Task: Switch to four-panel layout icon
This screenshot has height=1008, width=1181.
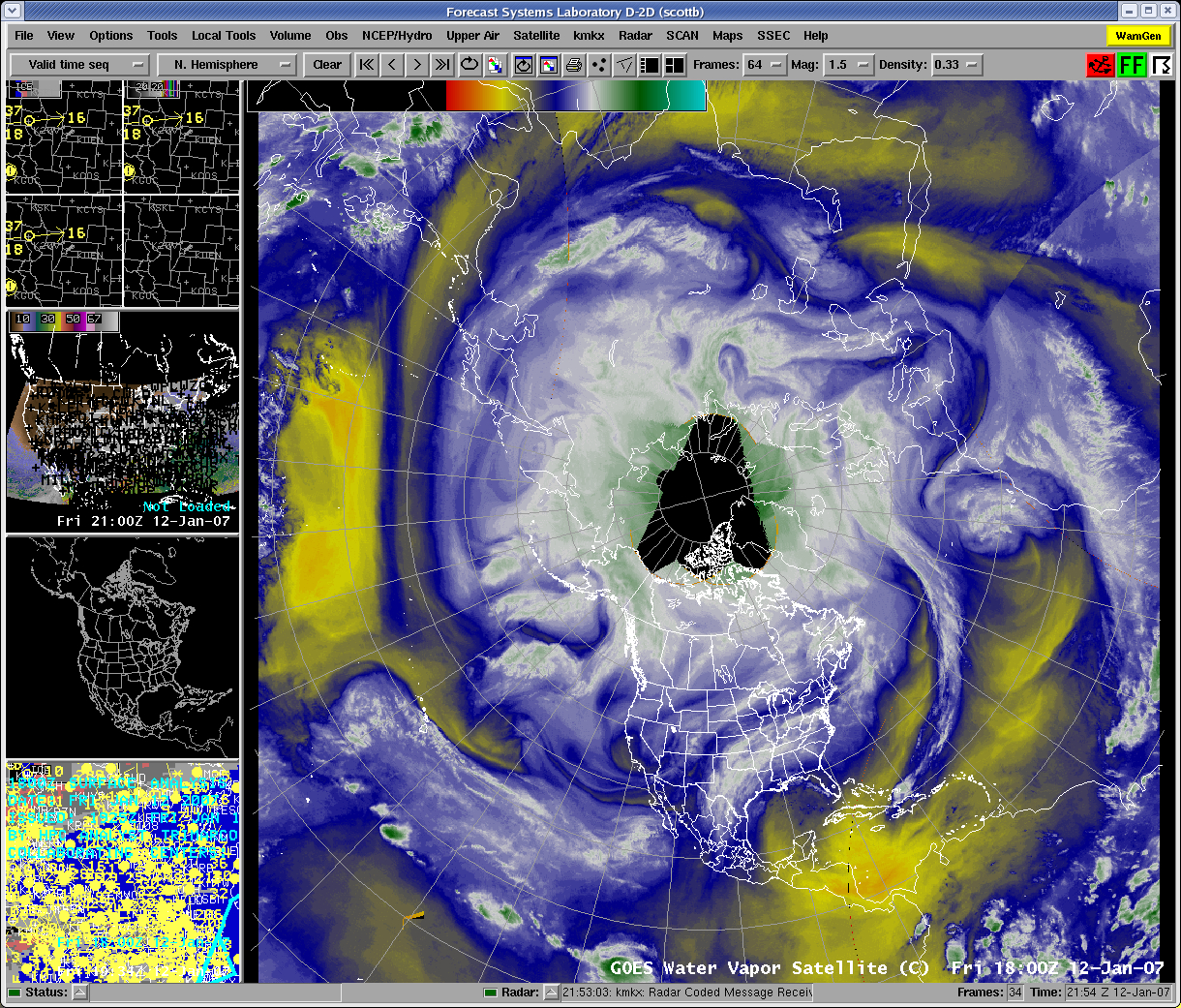Action: click(x=675, y=65)
